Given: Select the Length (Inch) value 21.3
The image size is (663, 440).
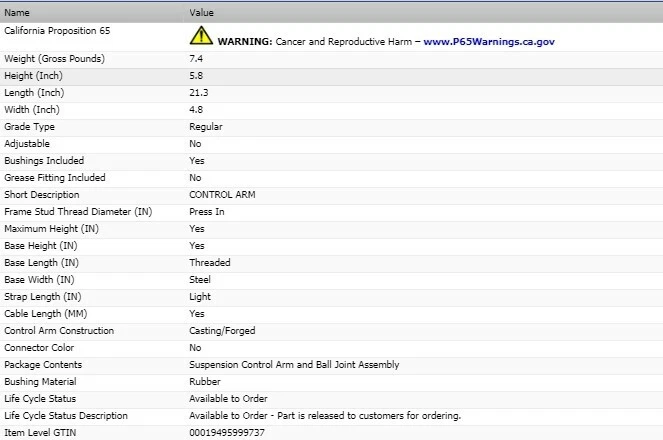Looking at the screenshot, I should pos(199,93).
